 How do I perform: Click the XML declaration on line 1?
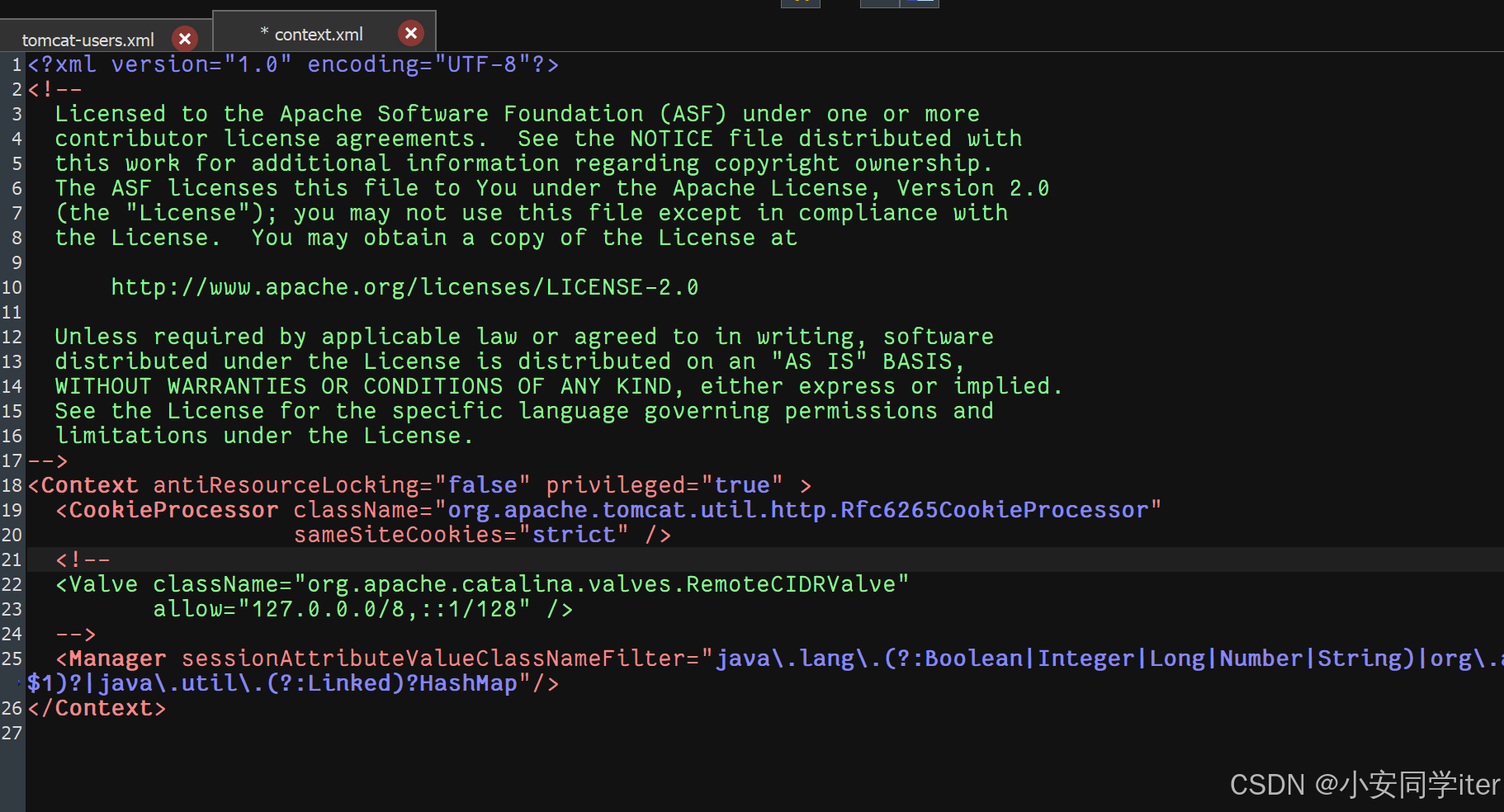click(x=293, y=64)
